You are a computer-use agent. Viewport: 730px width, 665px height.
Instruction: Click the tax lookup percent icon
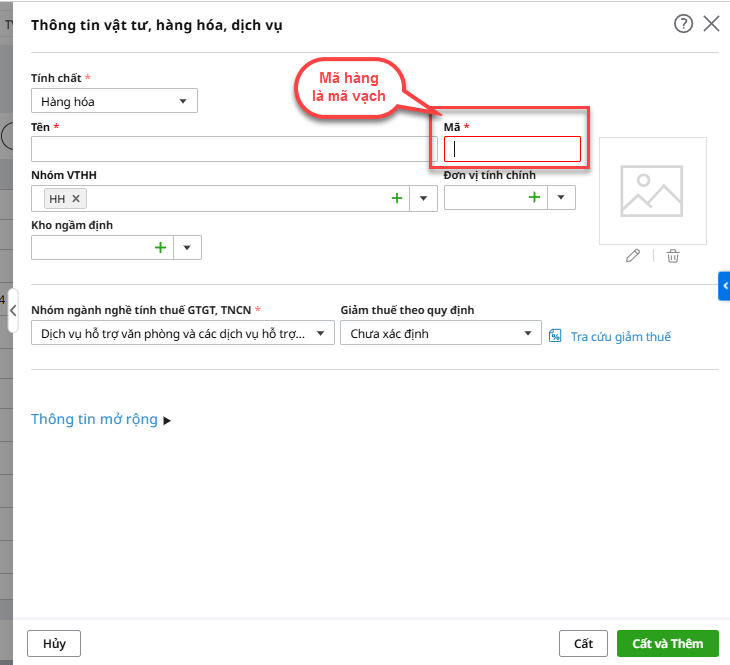pos(556,336)
